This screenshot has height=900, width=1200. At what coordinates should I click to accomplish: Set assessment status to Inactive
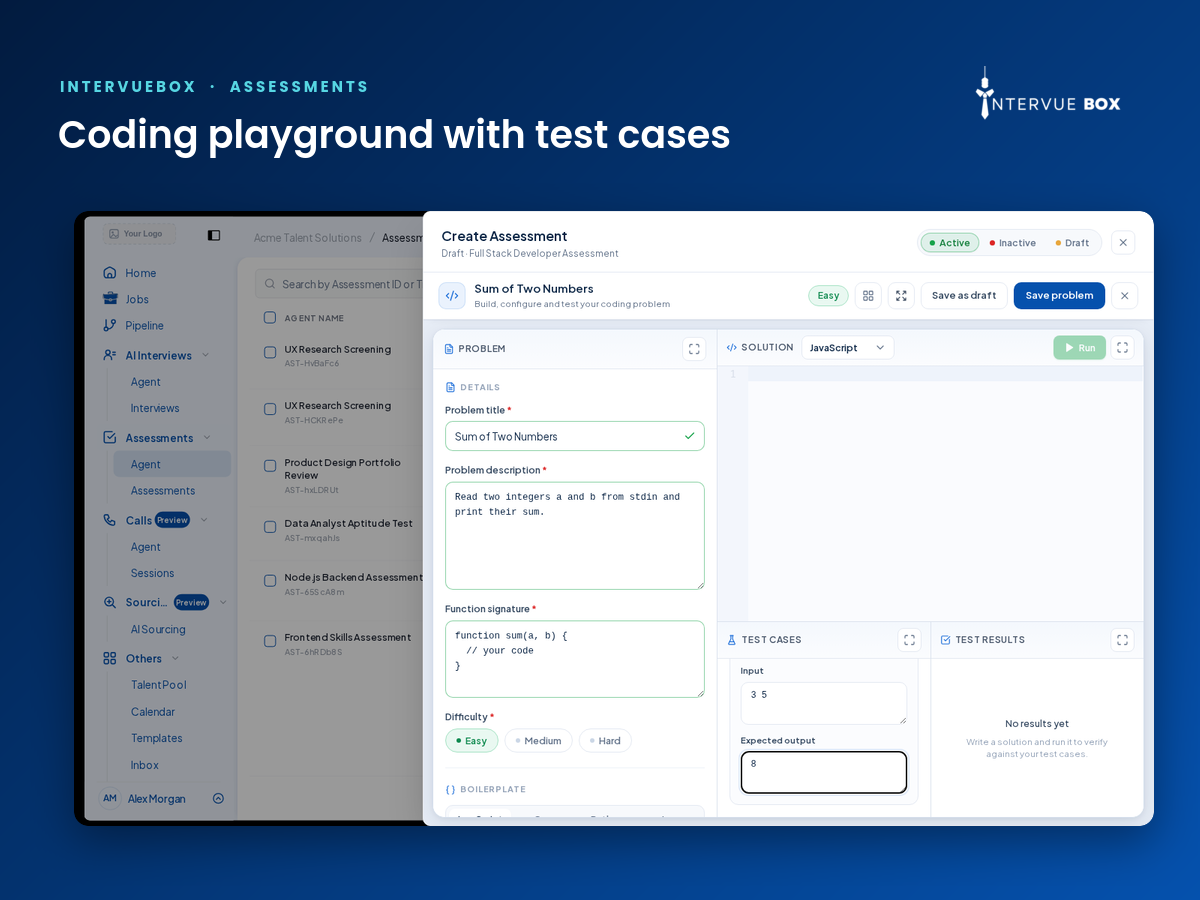(x=1012, y=243)
